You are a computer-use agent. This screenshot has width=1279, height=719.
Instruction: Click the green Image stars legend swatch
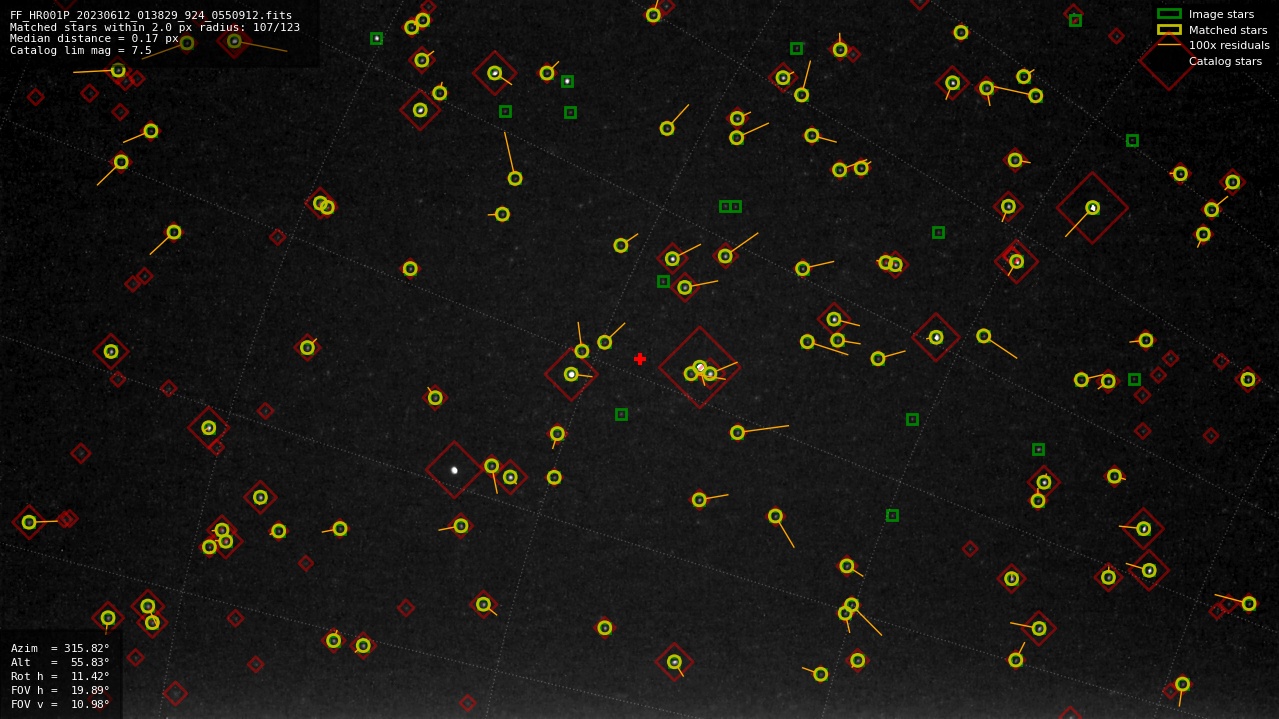click(1169, 14)
